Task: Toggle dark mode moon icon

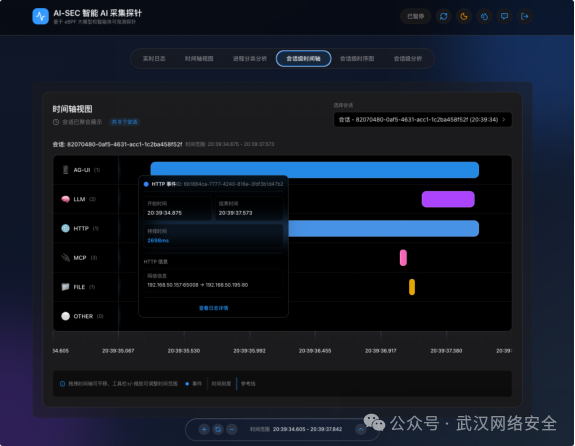Action: 464,17
